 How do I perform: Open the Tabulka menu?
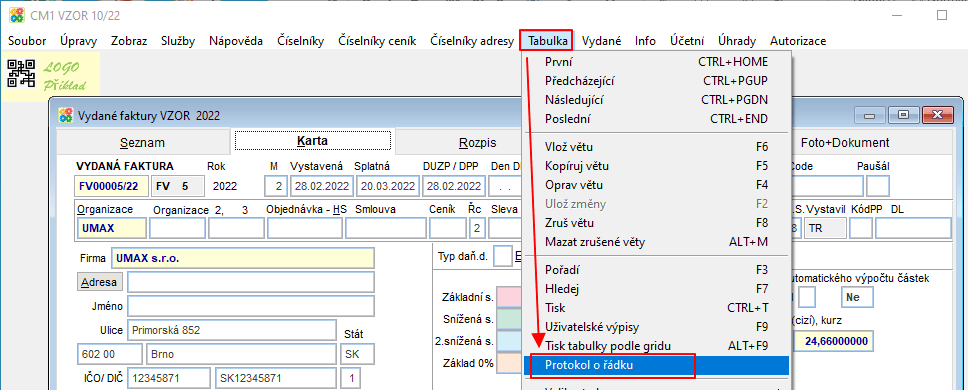pyautogui.click(x=548, y=41)
